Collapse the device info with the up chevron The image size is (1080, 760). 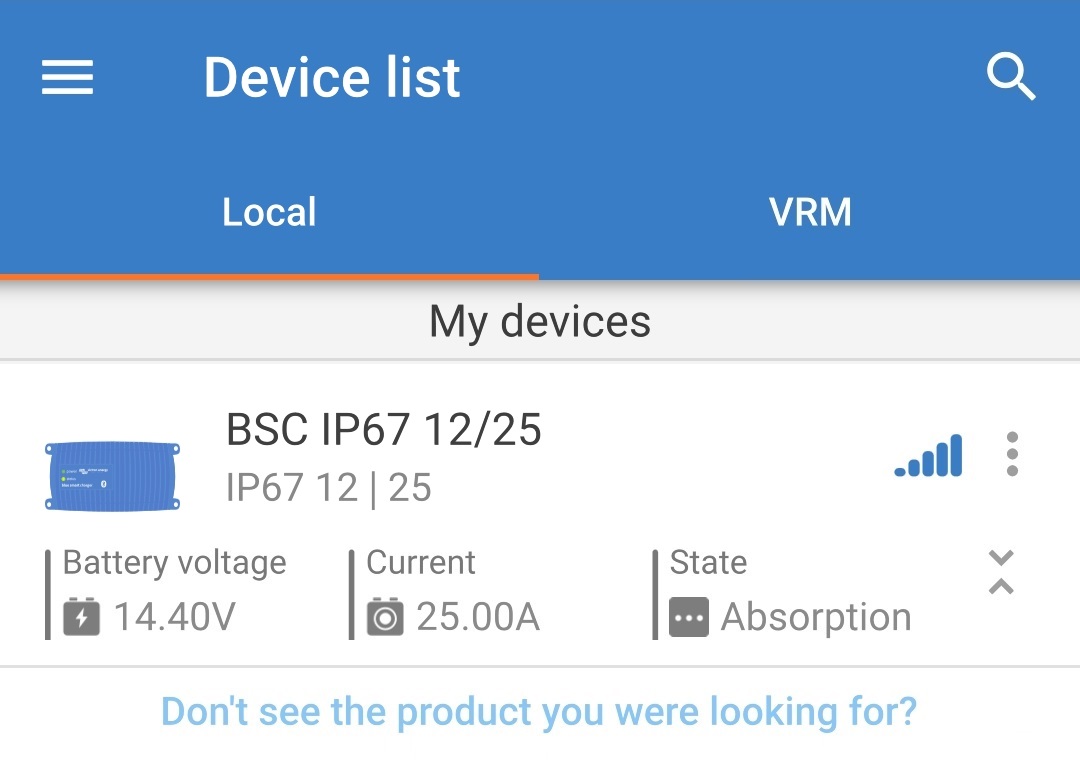coord(1000,586)
